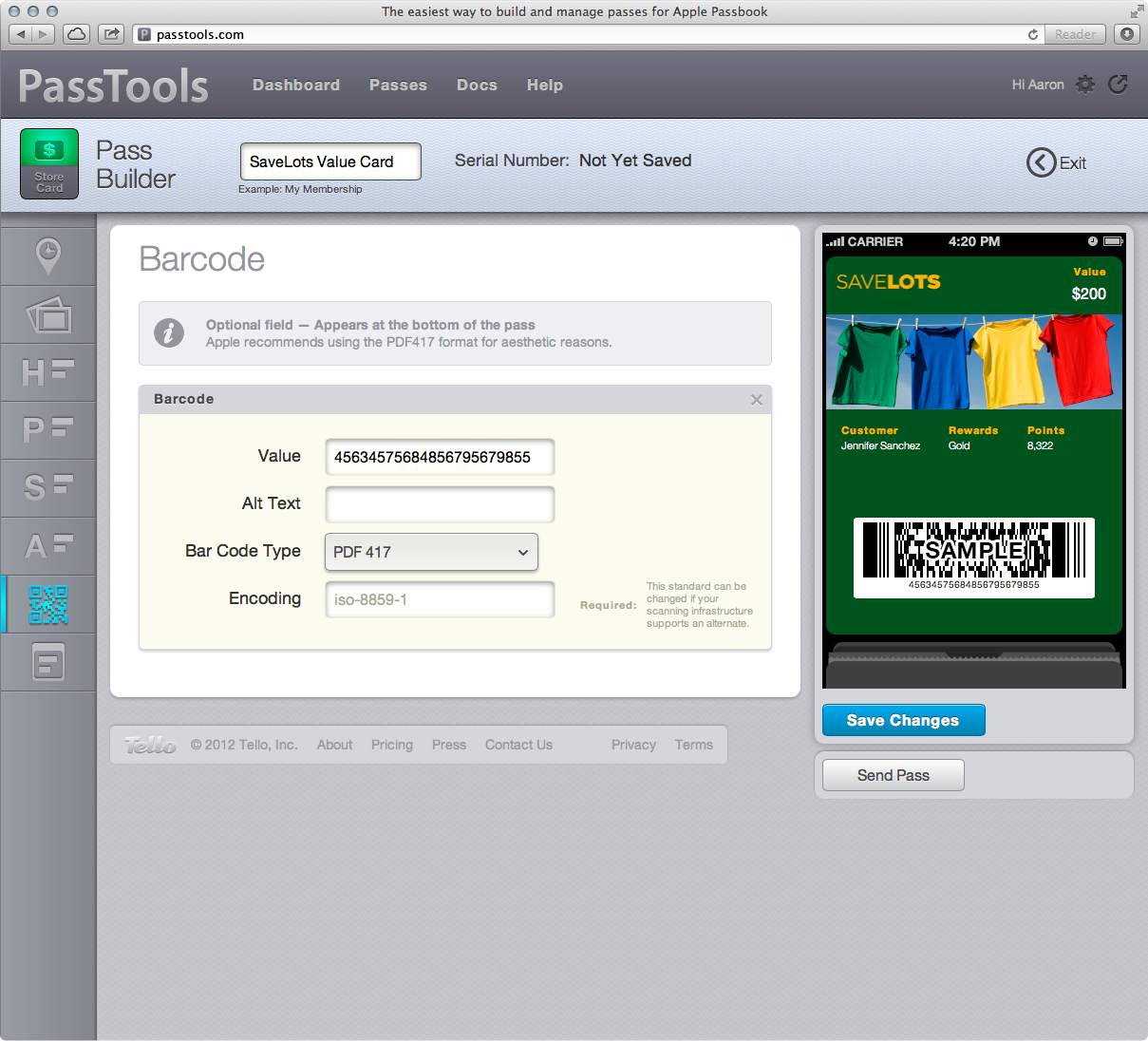Open the Contact Us footer link
This screenshot has width=1148, height=1041.
518,745
